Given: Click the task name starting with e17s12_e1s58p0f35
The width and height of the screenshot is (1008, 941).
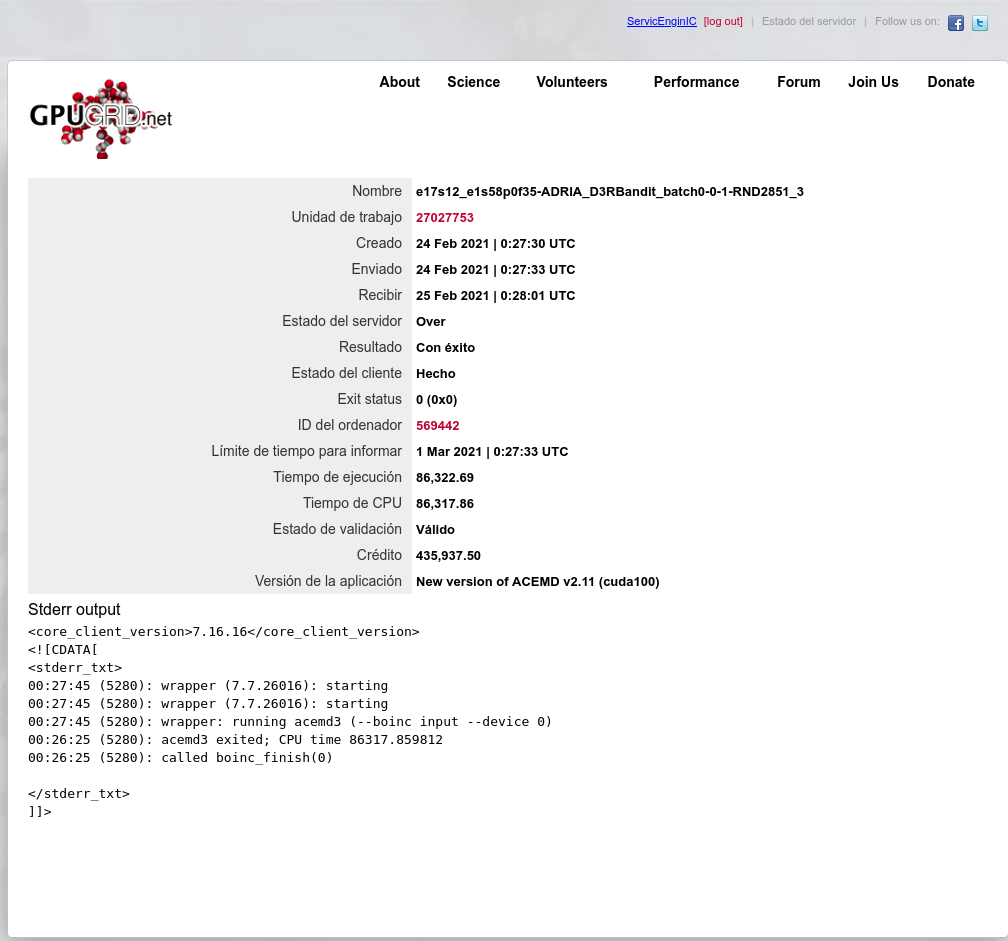Looking at the screenshot, I should point(609,191).
